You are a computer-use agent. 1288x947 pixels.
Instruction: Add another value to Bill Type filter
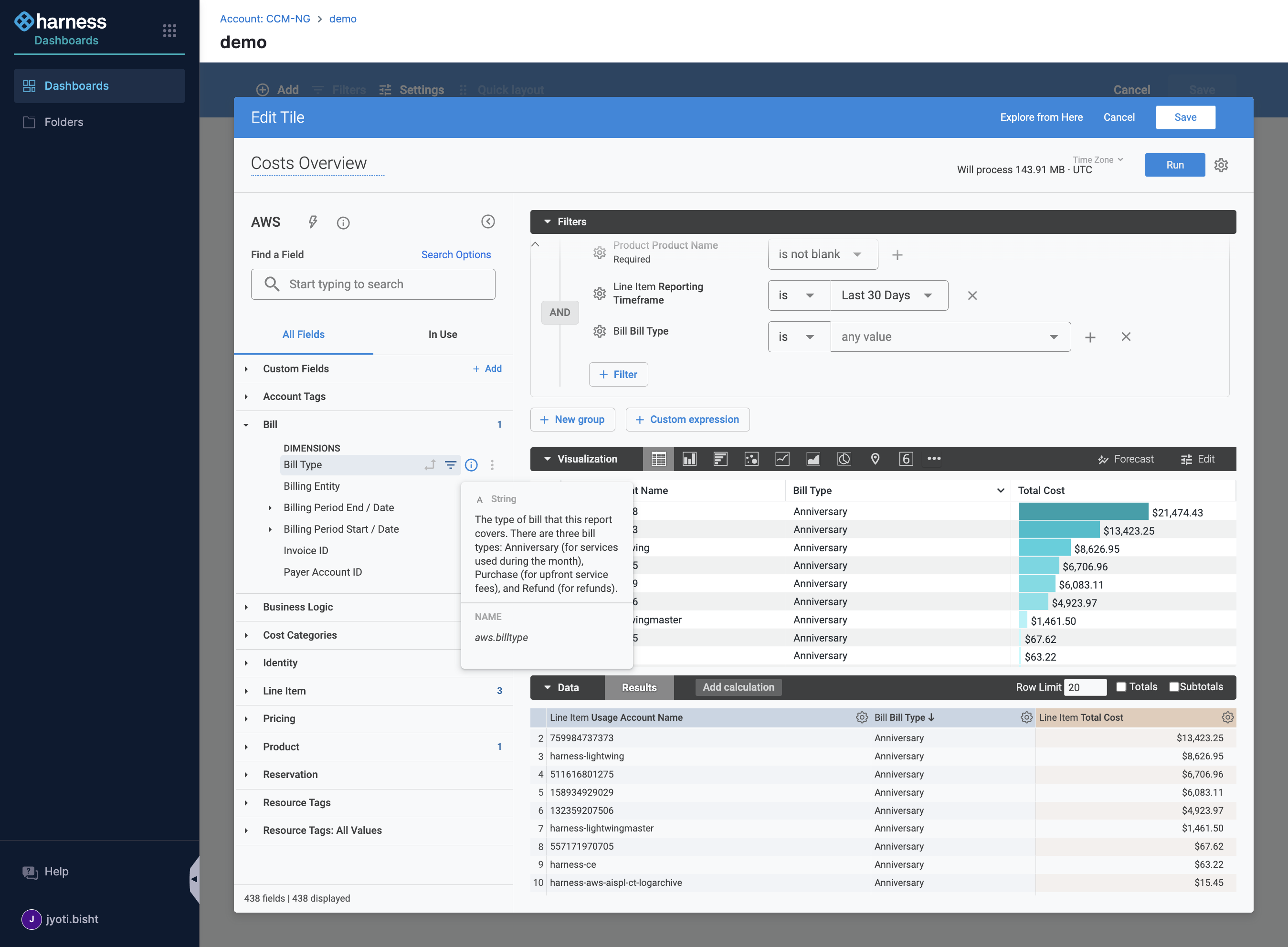click(x=1090, y=337)
